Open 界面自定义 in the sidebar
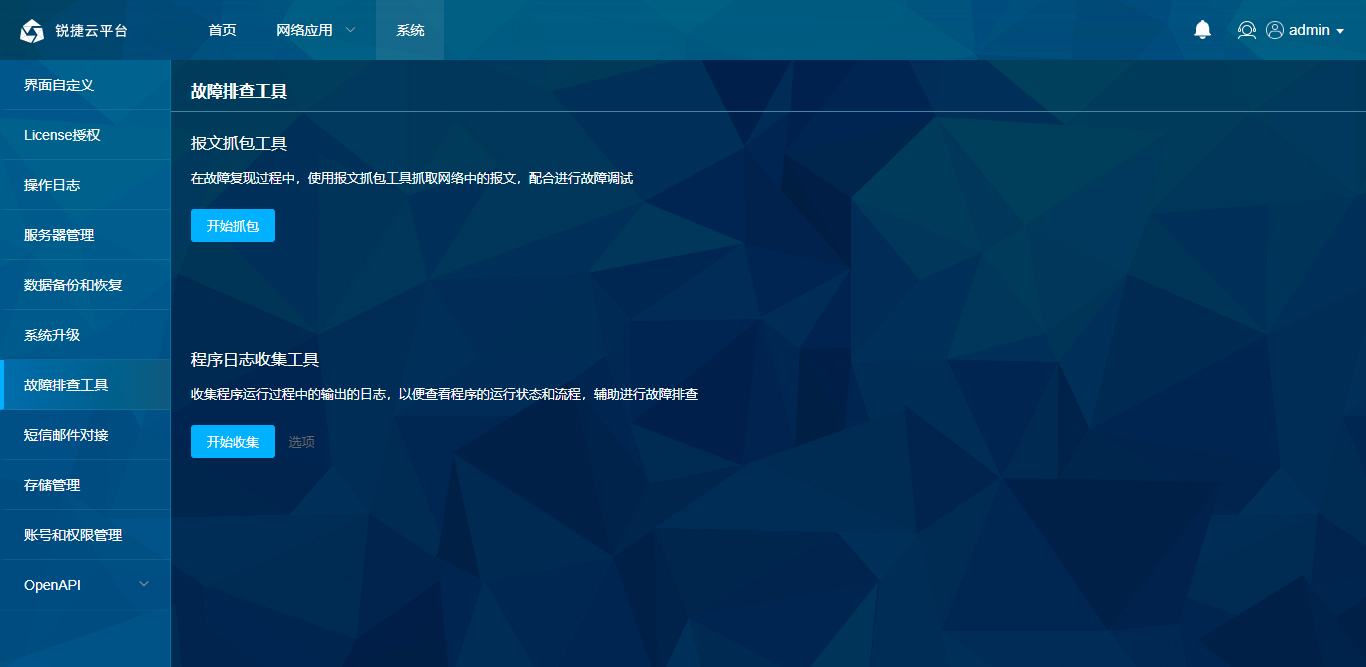The width and height of the screenshot is (1366, 667). pyautogui.click(x=59, y=85)
